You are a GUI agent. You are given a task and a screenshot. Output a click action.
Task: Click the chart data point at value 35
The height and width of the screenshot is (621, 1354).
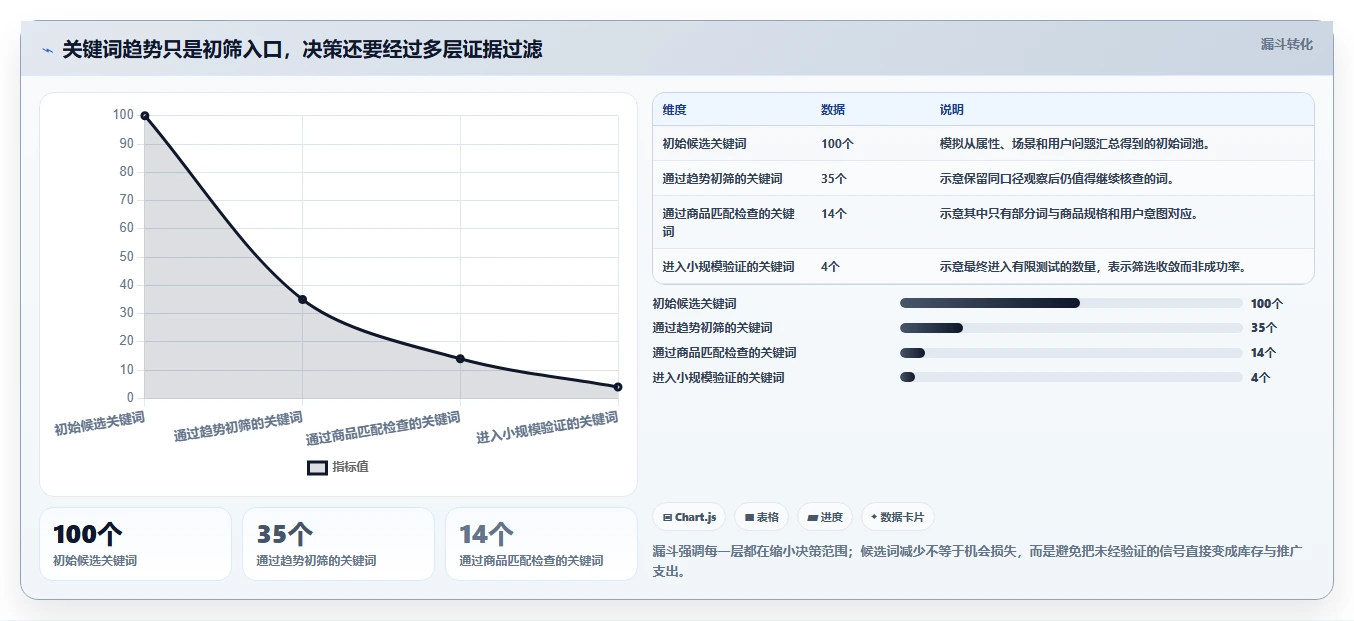[x=303, y=300]
